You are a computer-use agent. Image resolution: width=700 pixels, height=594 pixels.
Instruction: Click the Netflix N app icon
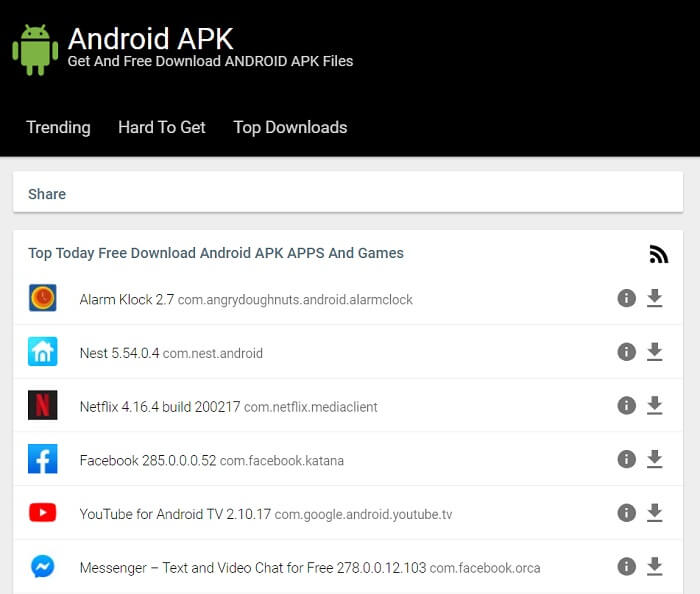(42, 405)
